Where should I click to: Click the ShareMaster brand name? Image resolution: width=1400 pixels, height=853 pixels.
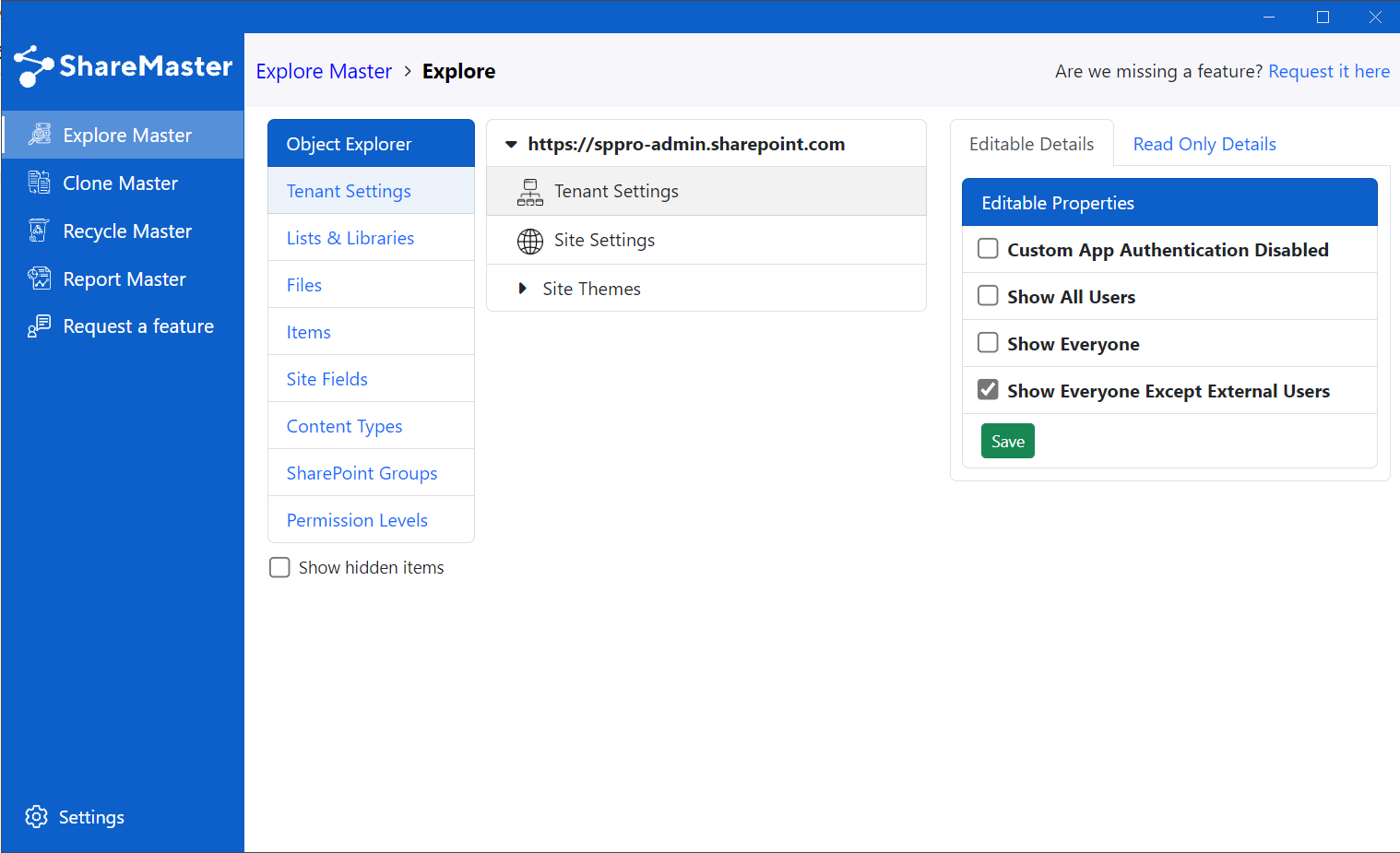click(x=146, y=65)
